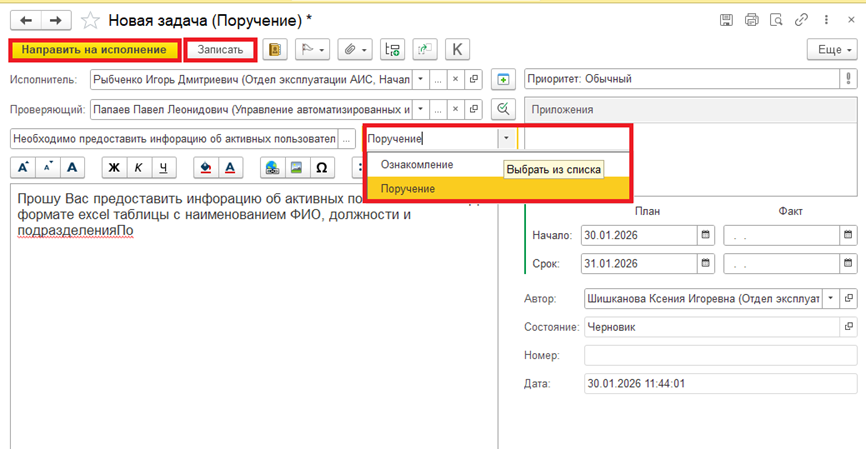This screenshot has width=866, height=449.
Task: Click the insert picture icon
Action: [x=296, y=167]
